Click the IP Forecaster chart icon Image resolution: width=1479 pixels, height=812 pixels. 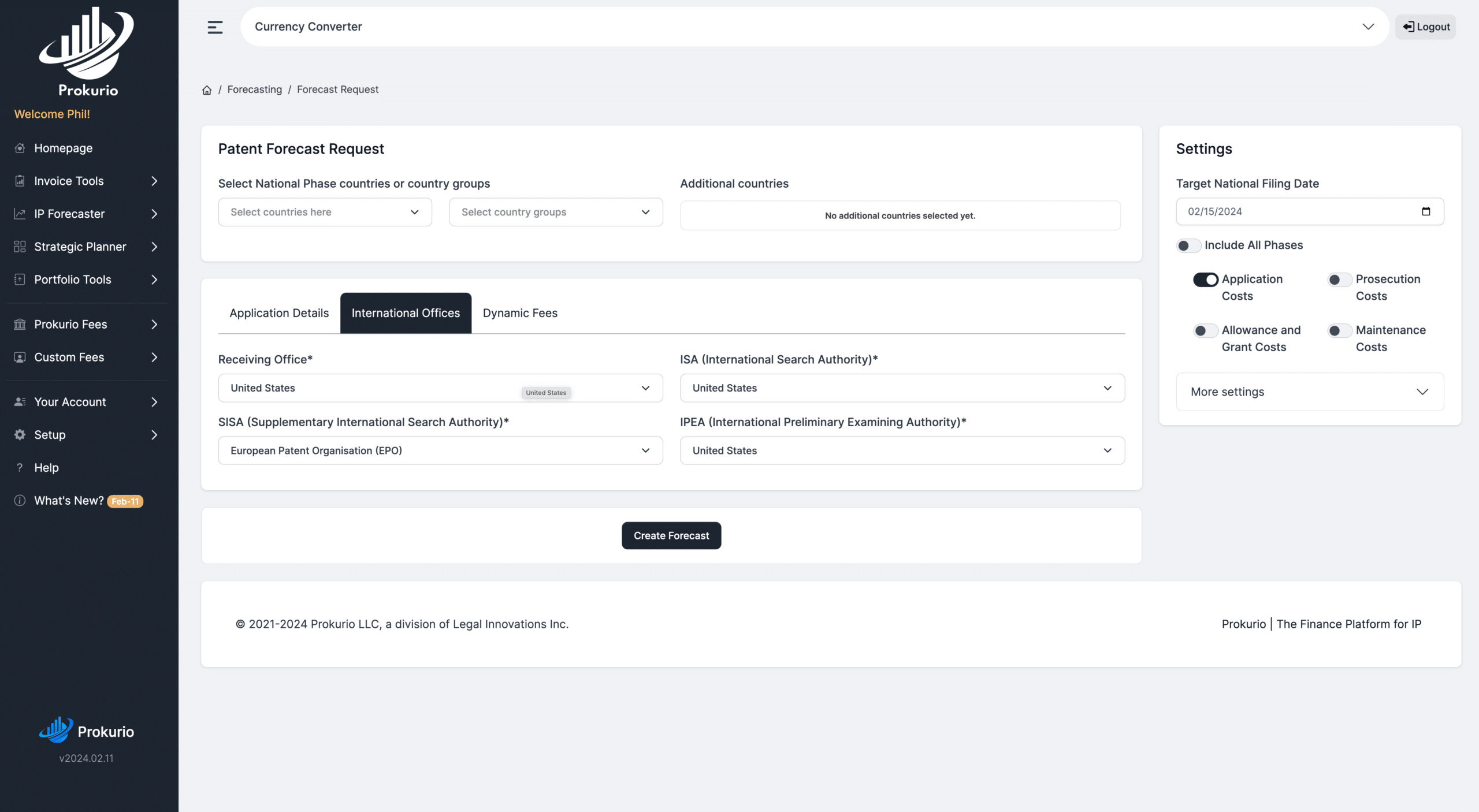click(x=20, y=214)
